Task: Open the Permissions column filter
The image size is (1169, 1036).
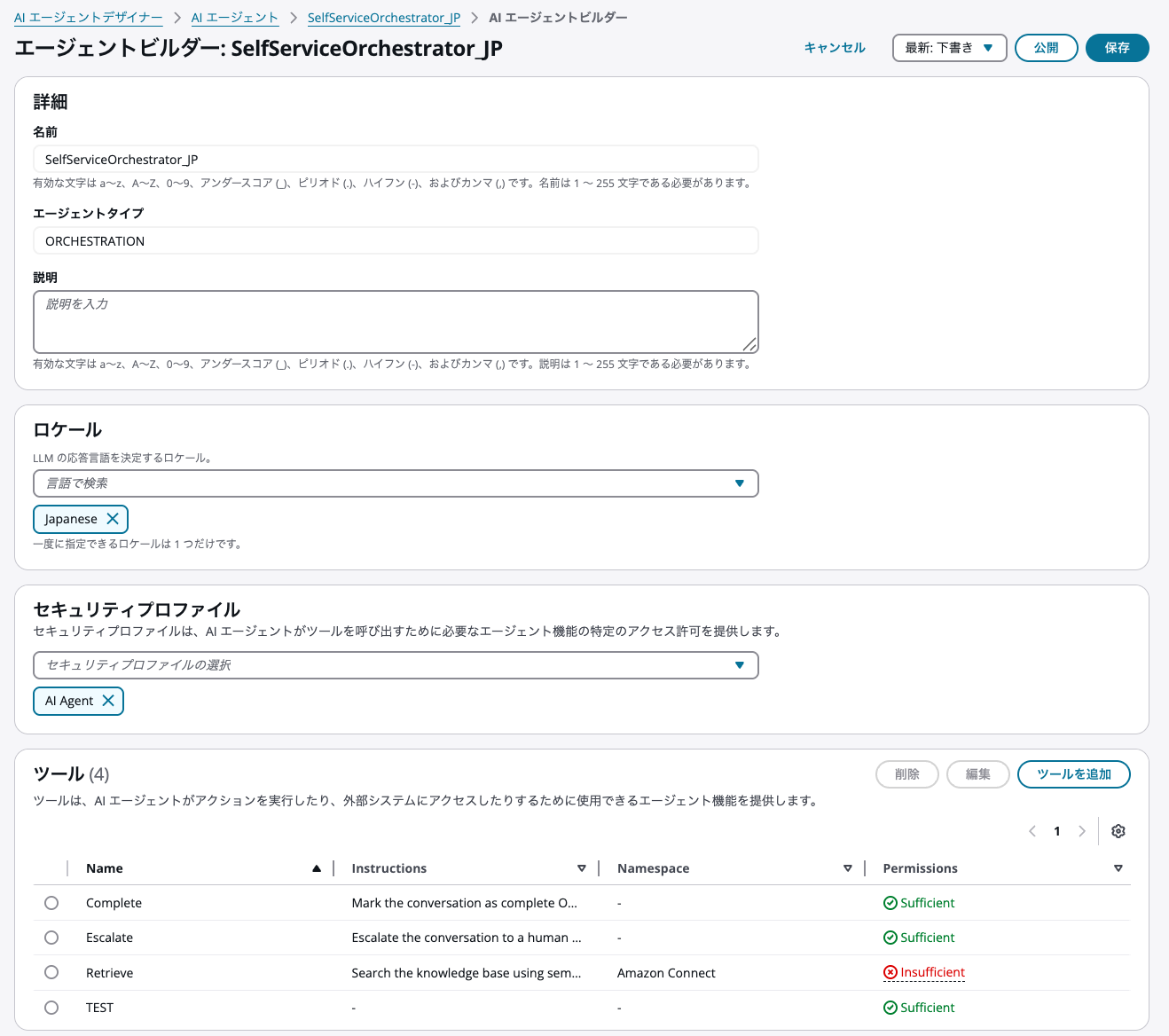Action: click(1118, 867)
